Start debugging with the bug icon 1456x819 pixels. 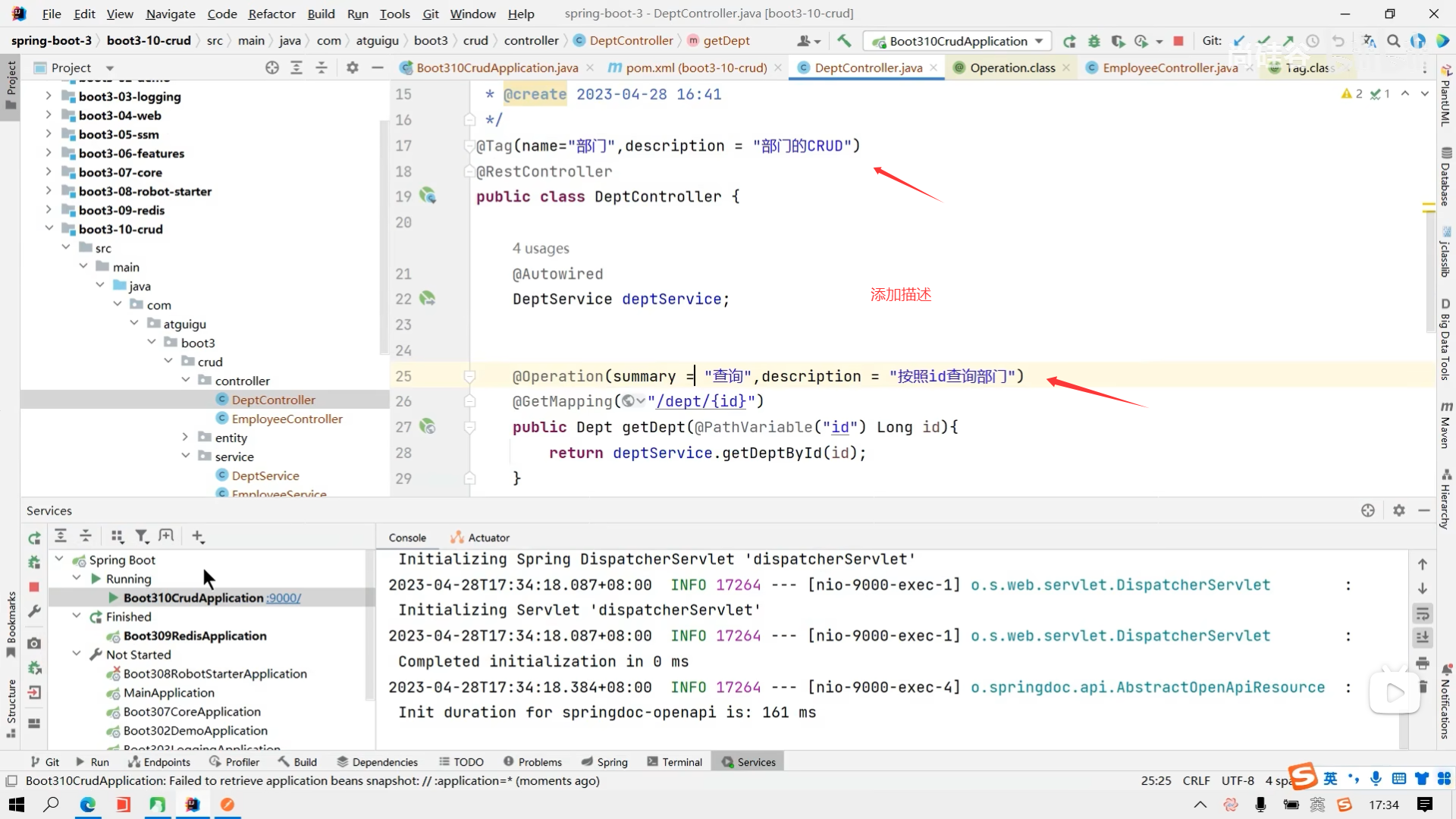tap(1094, 41)
